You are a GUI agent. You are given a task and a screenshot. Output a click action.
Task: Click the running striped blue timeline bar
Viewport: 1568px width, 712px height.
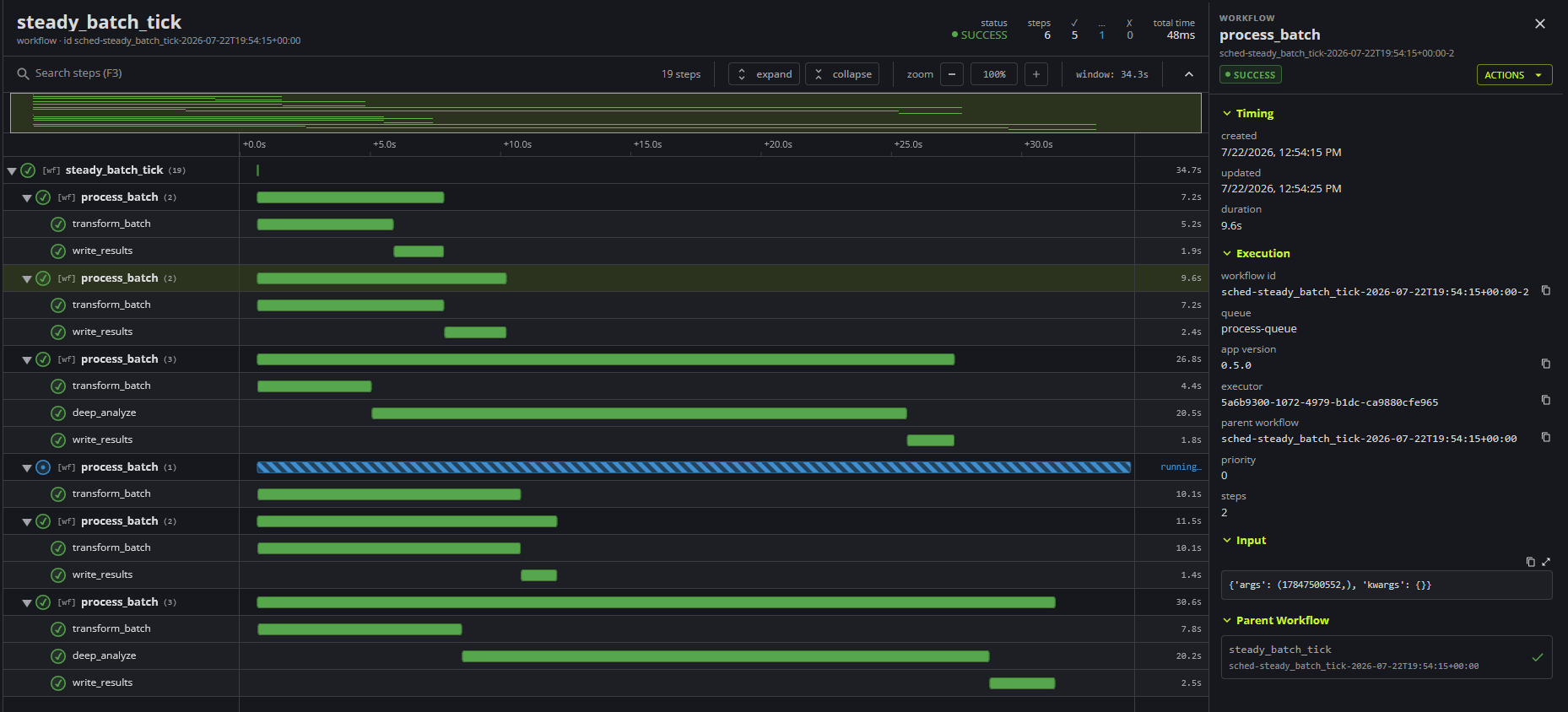pyautogui.click(x=694, y=467)
